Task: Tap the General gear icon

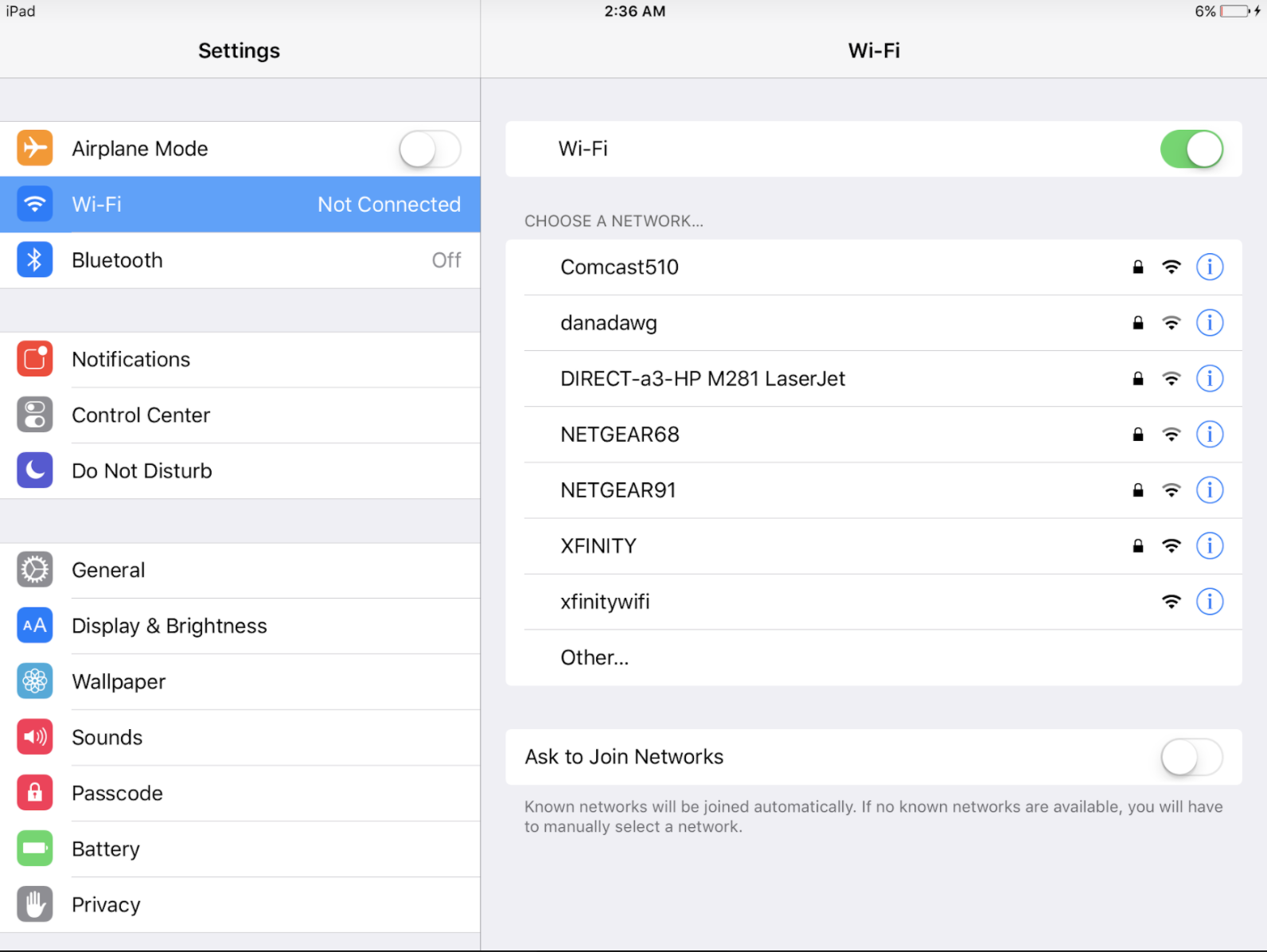Action: pyautogui.click(x=35, y=570)
